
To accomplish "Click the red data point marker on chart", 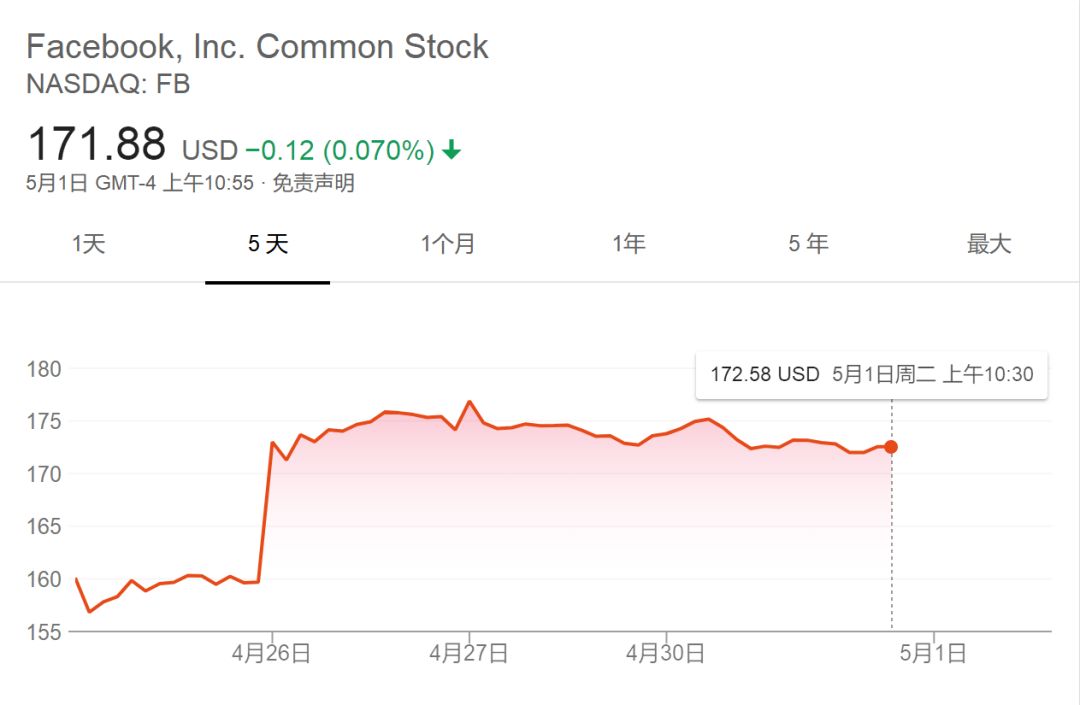I will [891, 447].
